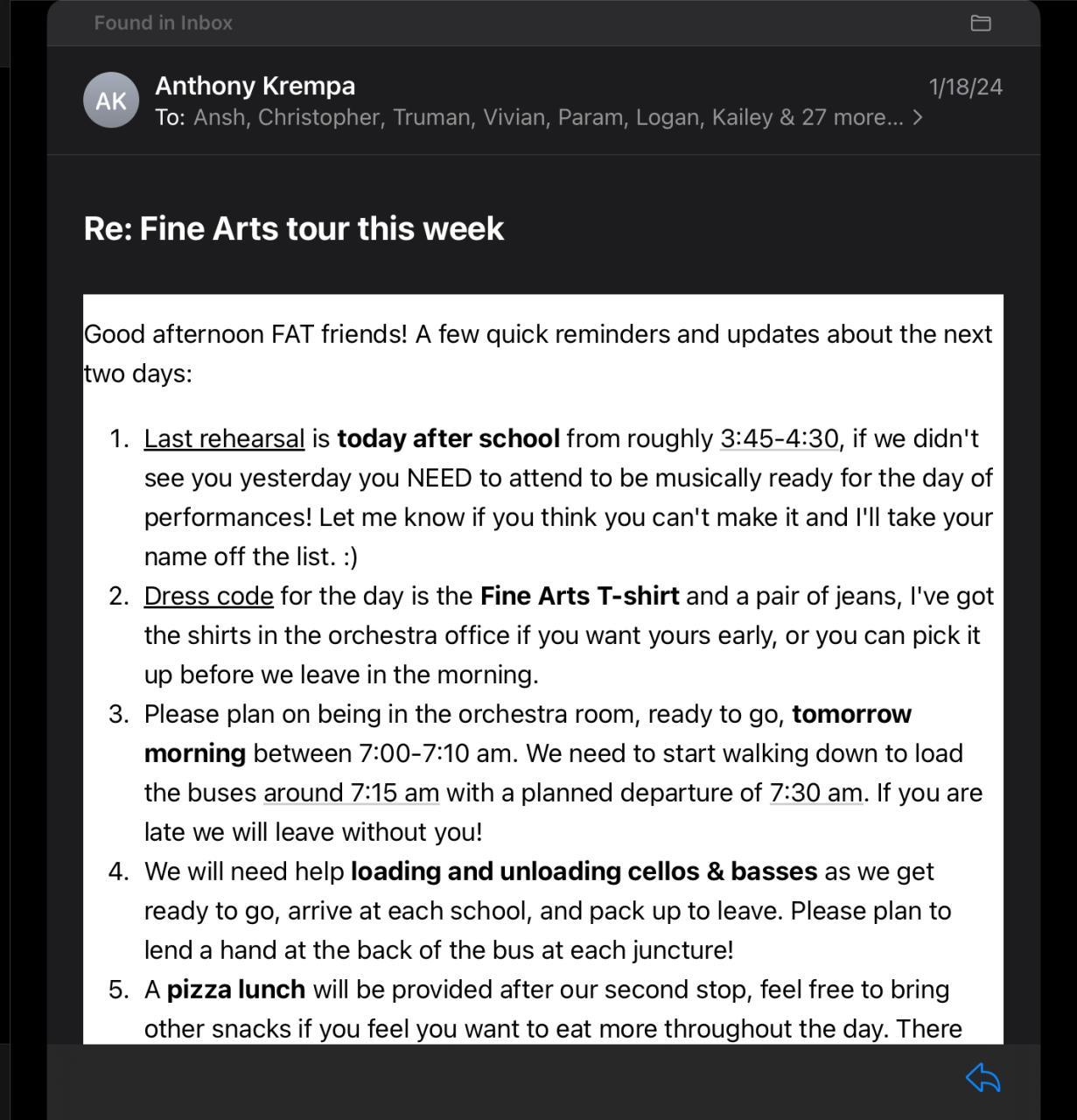
Task: Click the underlined "Dress code" text
Action: pos(208,596)
